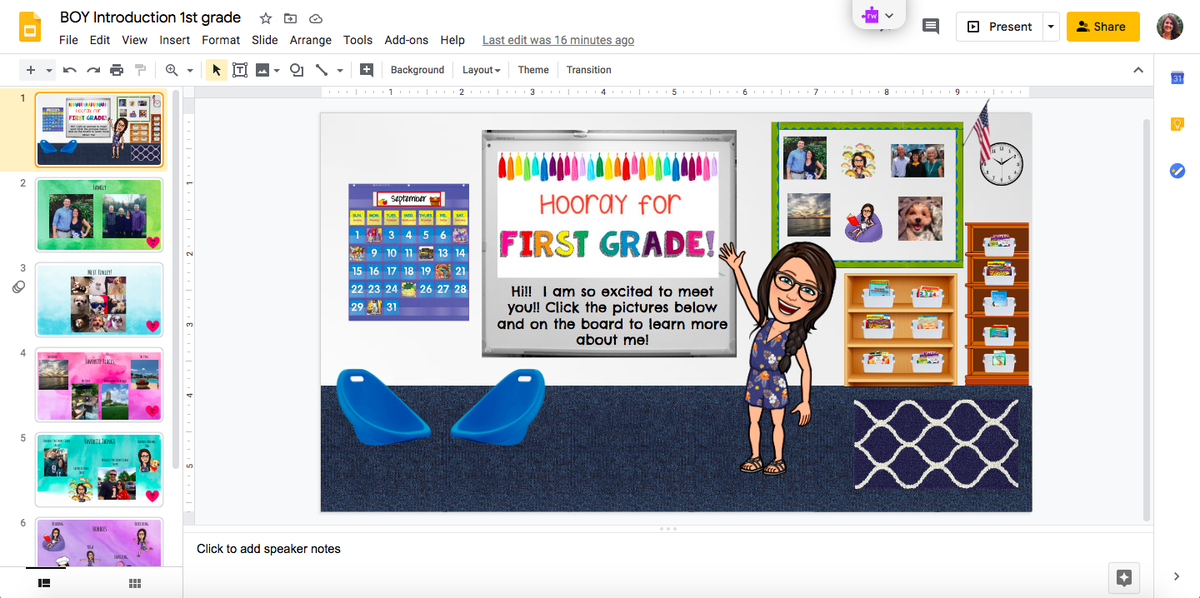
Task: Open the View menu
Action: (134, 40)
